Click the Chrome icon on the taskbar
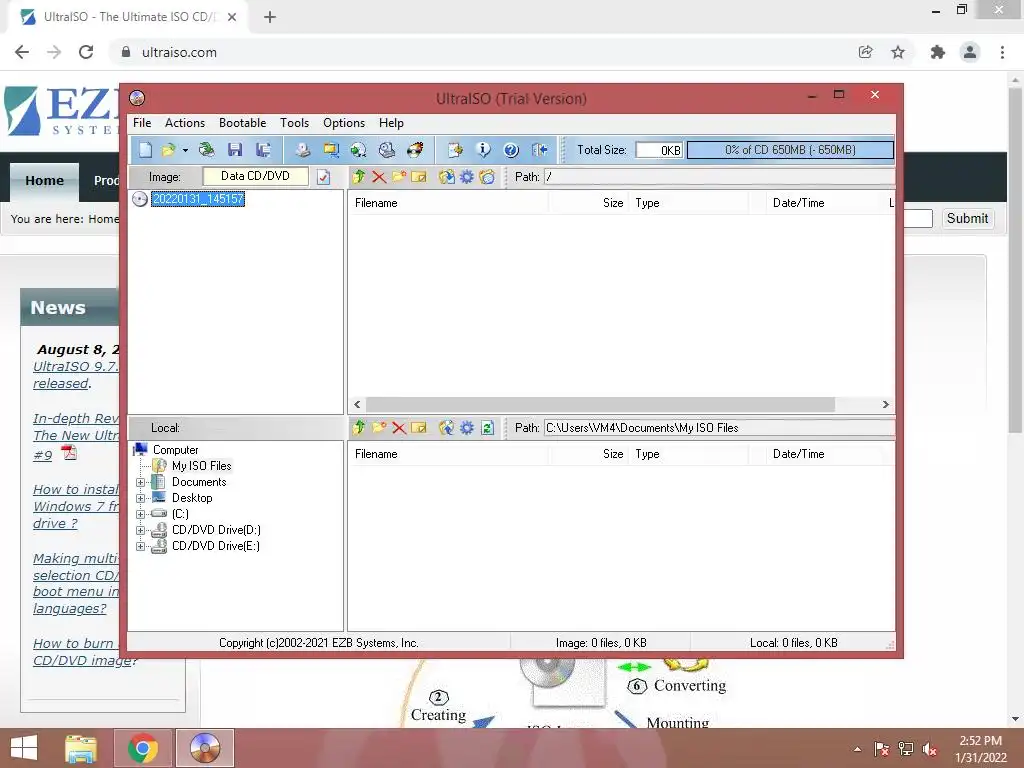The height and width of the screenshot is (768, 1024). pyautogui.click(x=143, y=748)
